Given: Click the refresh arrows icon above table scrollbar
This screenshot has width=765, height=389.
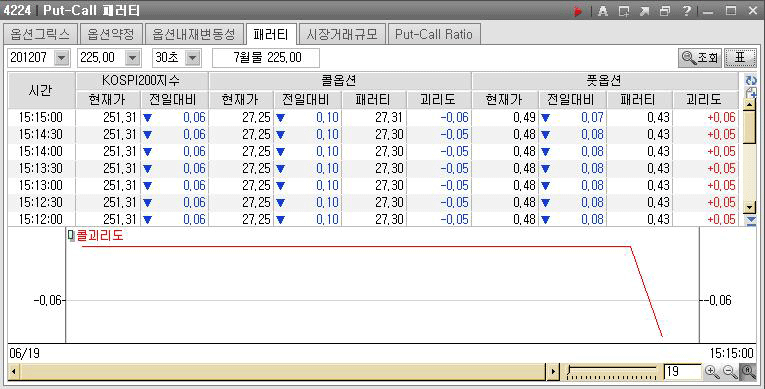Looking at the screenshot, I should click(751, 81).
